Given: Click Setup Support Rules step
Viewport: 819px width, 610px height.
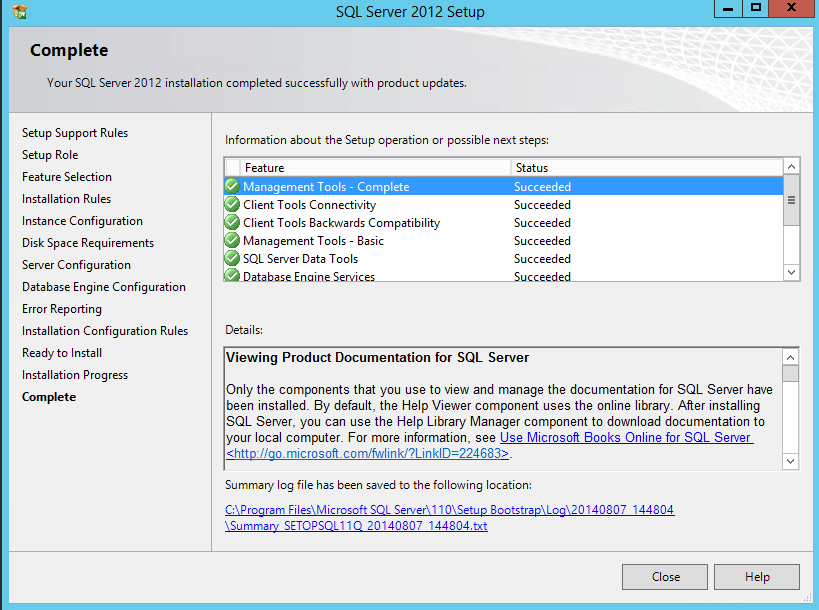Looking at the screenshot, I should (x=75, y=133).
